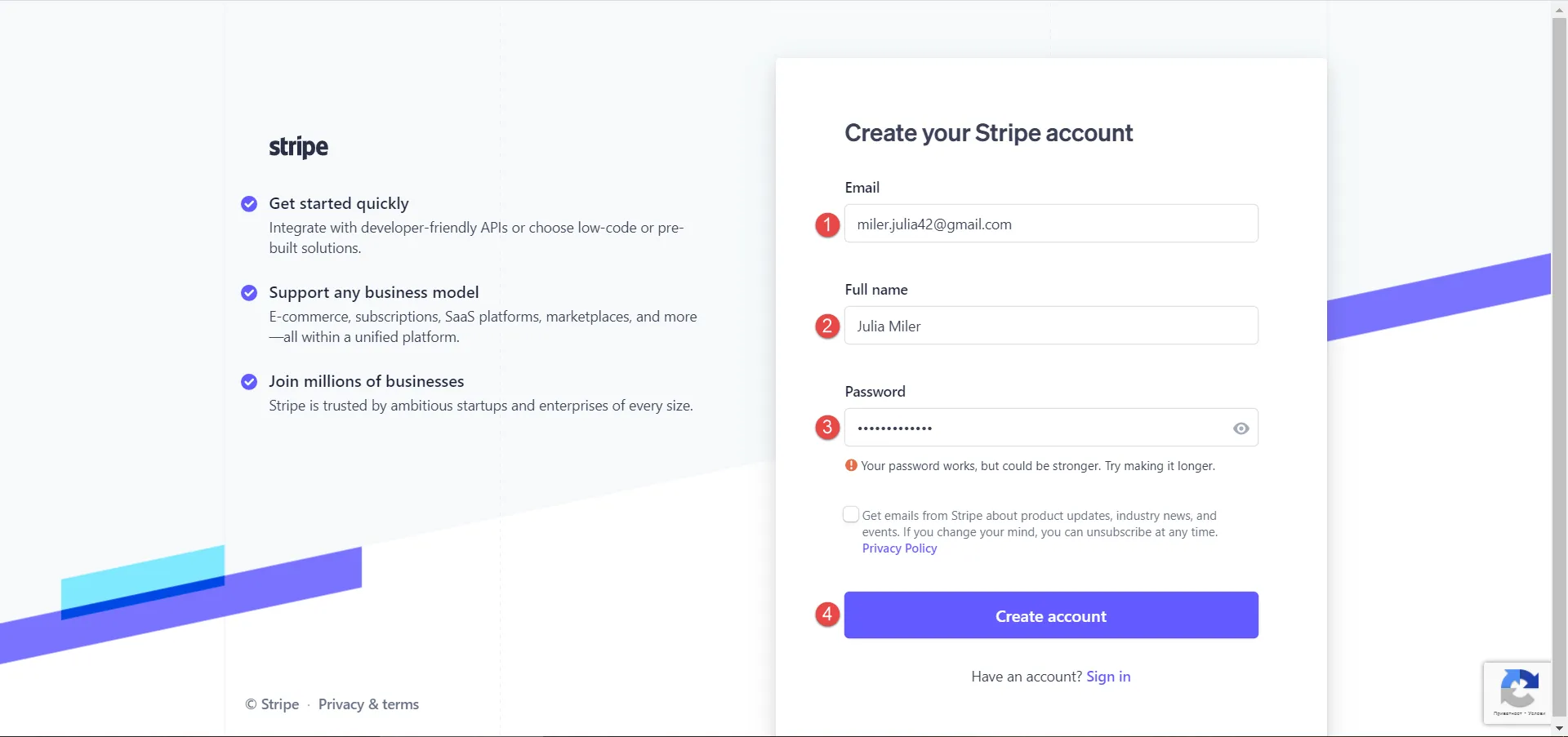1568x737 pixels.
Task: Show the password with the eye icon
Action: tap(1240, 428)
